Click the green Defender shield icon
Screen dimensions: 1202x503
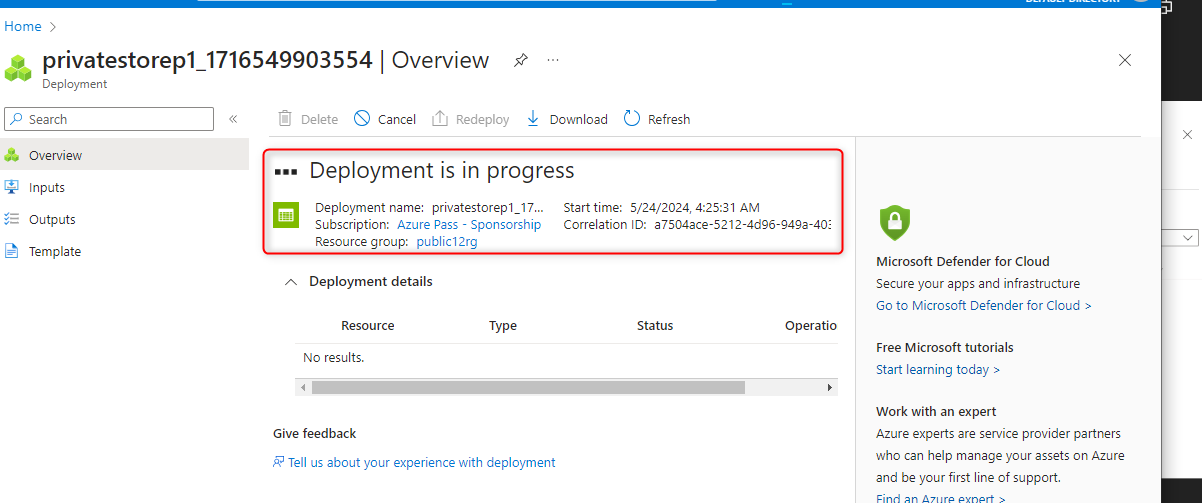coord(893,220)
